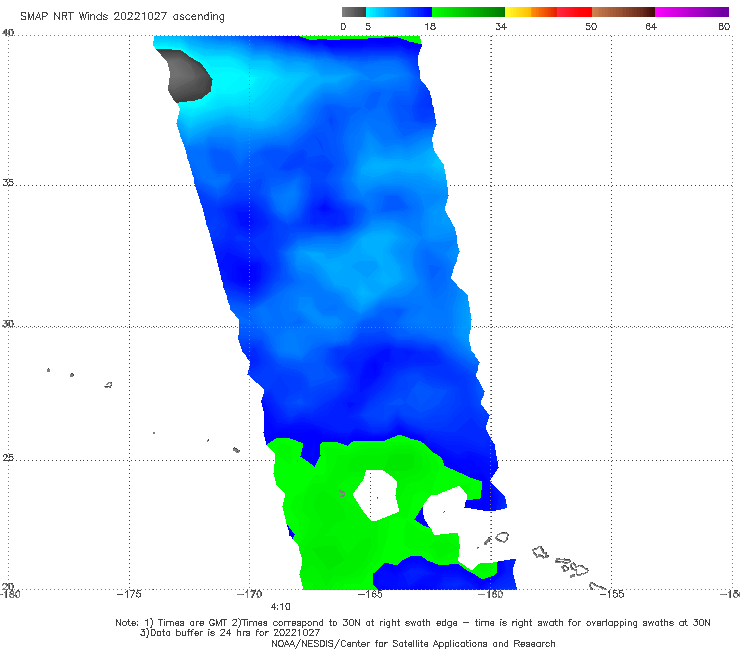The width and height of the screenshot is (740, 650).
Task: Click the note line starting "Note: 1) Times are GMT"
Action: point(413,623)
